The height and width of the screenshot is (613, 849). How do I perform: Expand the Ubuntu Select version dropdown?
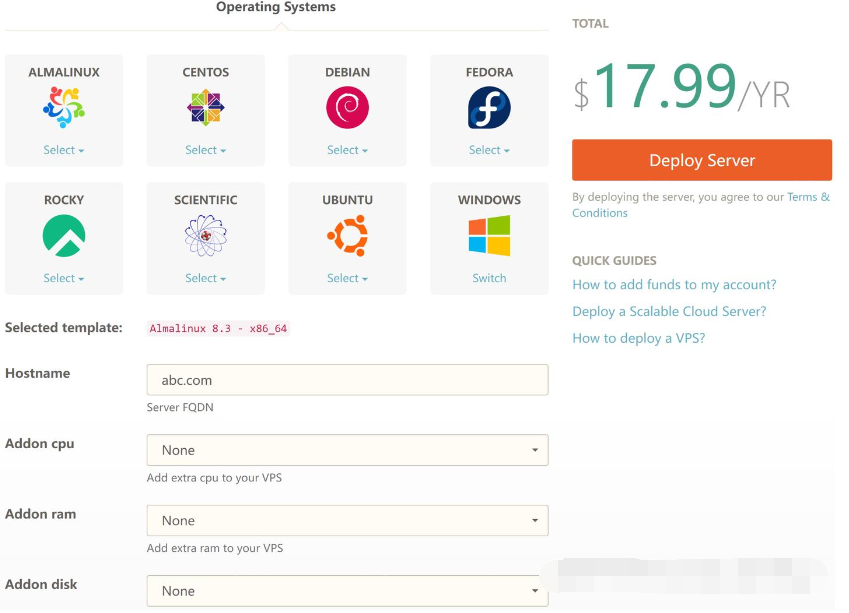click(x=347, y=278)
